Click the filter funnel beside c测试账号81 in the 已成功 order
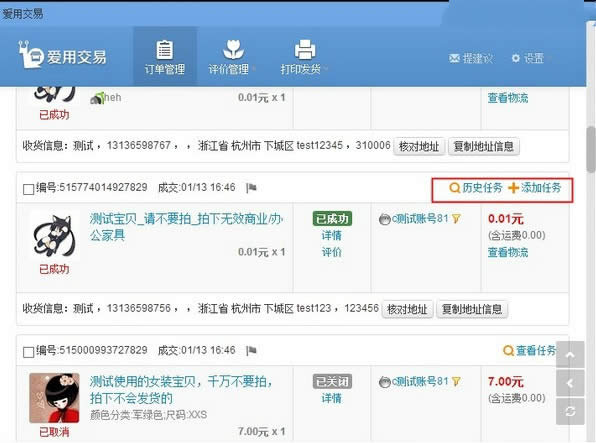Viewport: 596px width, 443px height. click(456, 219)
